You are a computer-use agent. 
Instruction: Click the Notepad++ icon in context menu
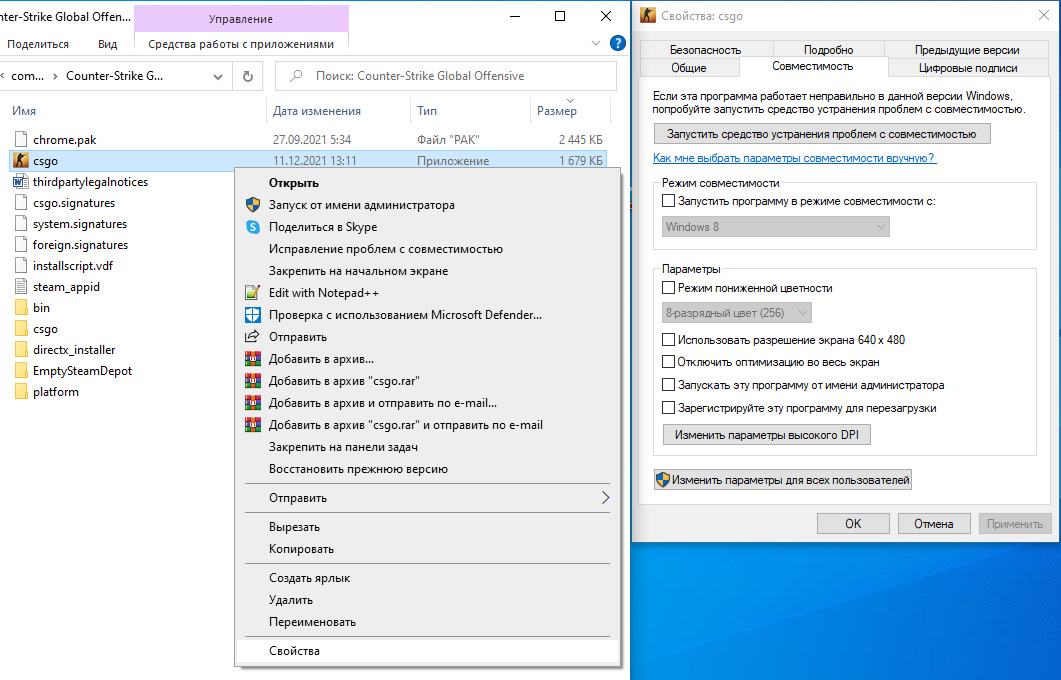[252, 292]
